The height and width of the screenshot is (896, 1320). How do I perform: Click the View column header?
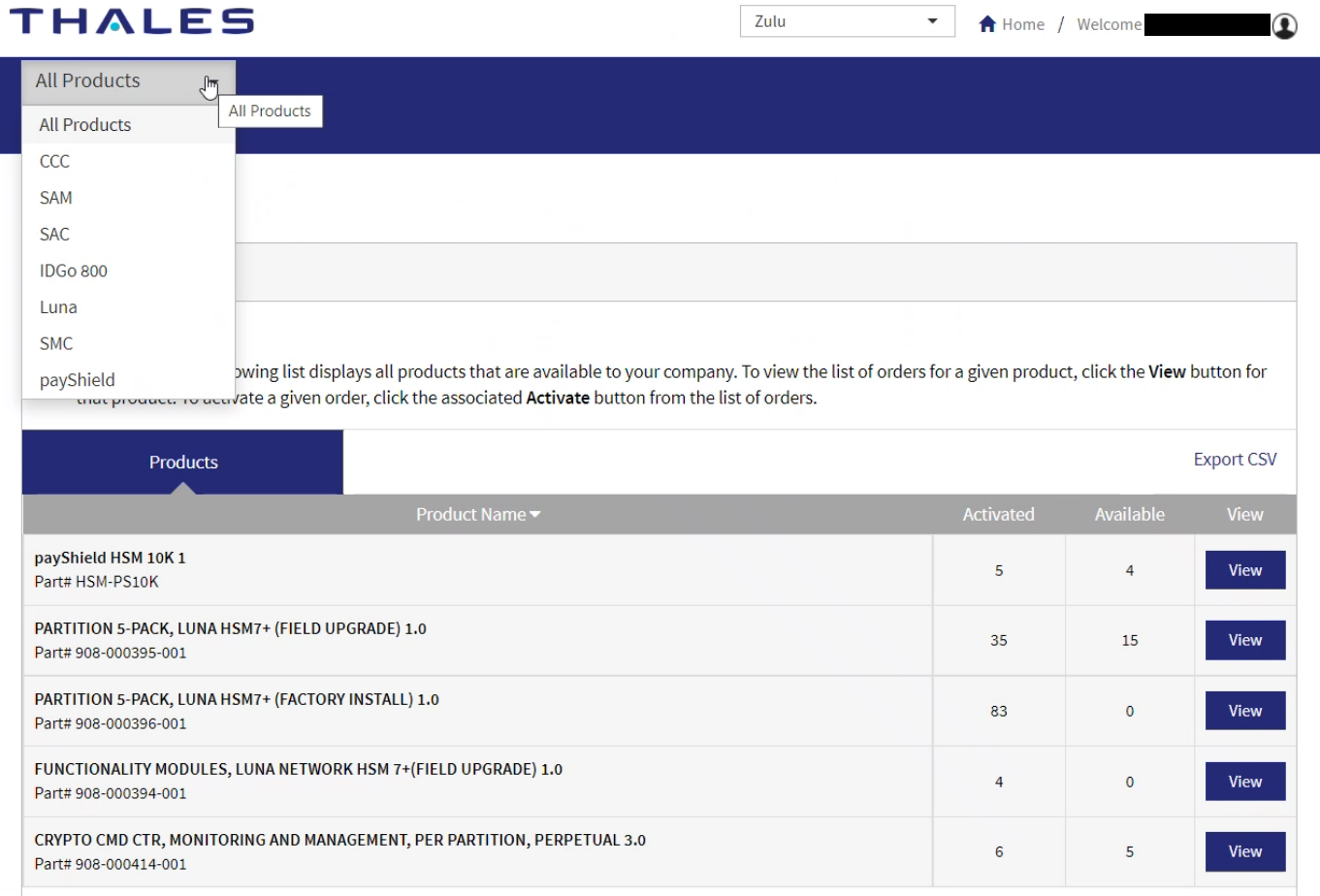coord(1244,515)
